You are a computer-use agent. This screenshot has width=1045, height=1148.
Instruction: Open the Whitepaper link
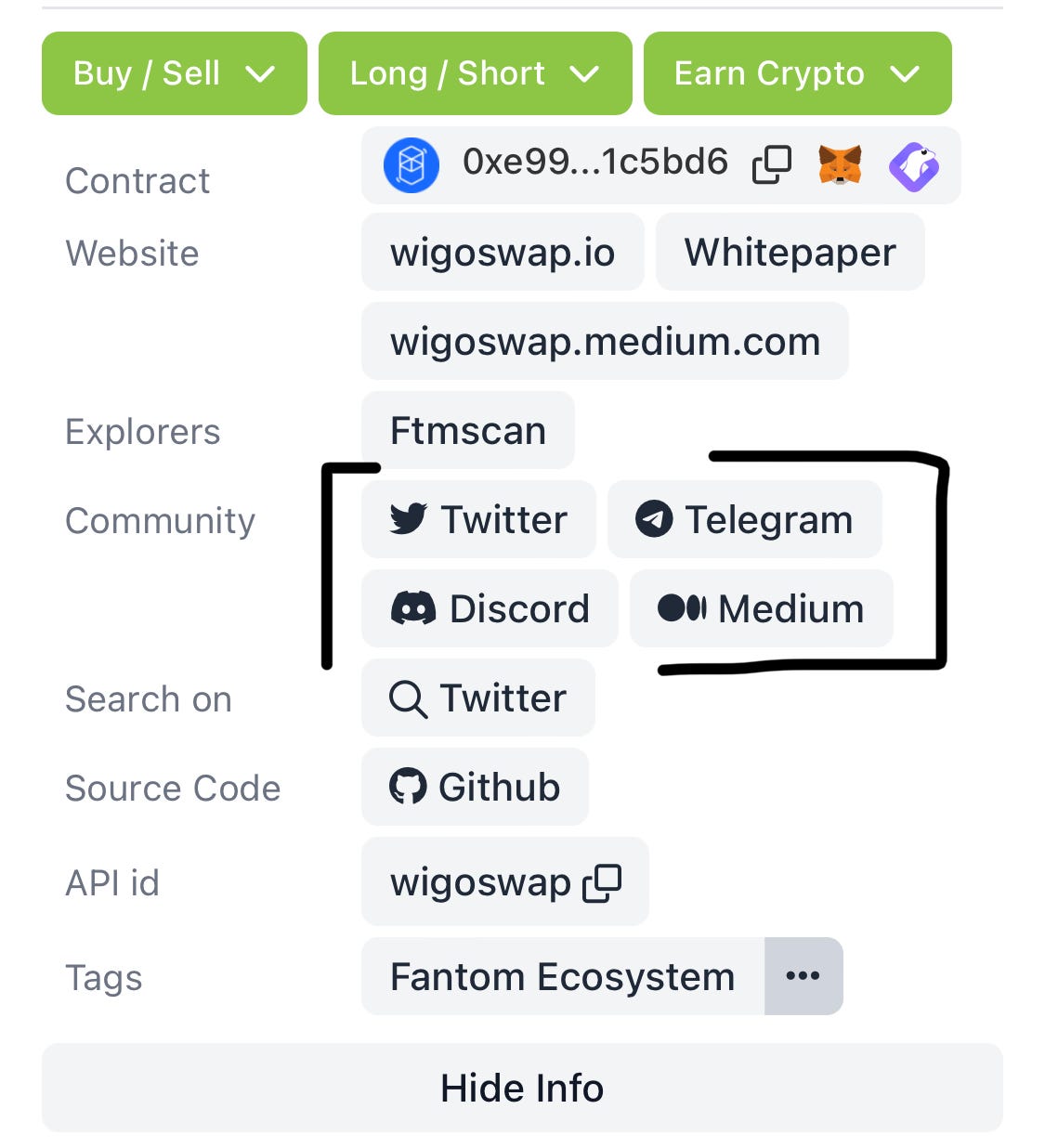pos(790,252)
